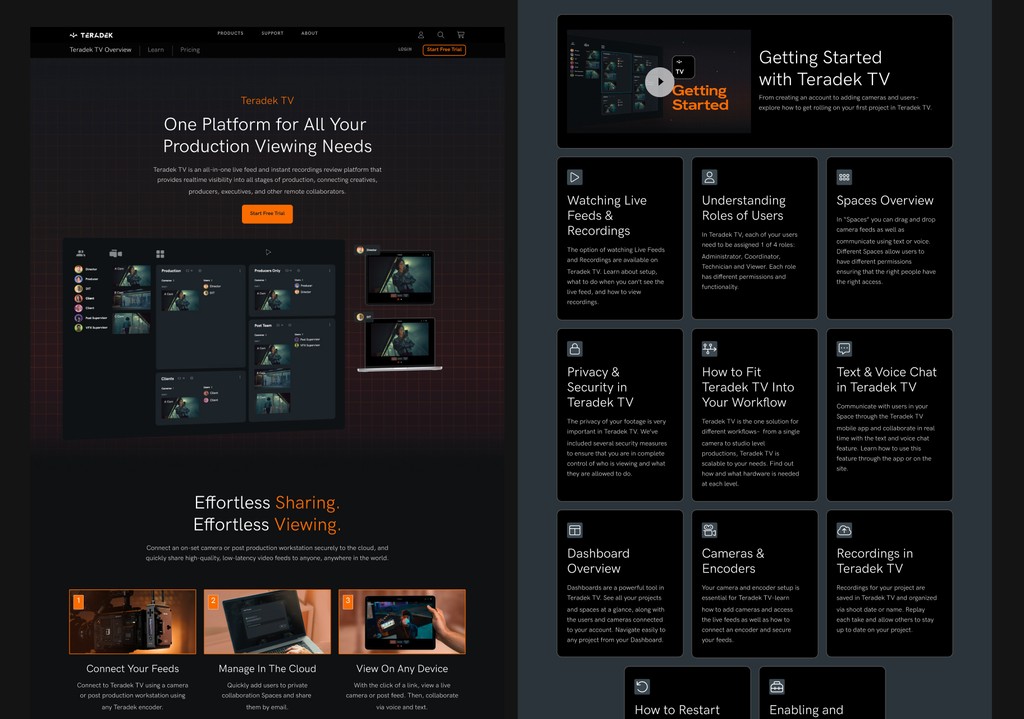Open the Support menu
Image resolution: width=1024 pixels, height=719 pixels.
click(x=272, y=33)
